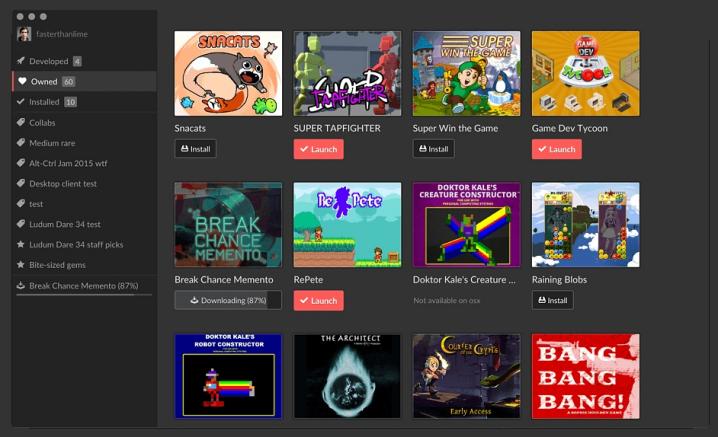
Task: Launch Game Dev Tycoon
Action: (x=557, y=149)
